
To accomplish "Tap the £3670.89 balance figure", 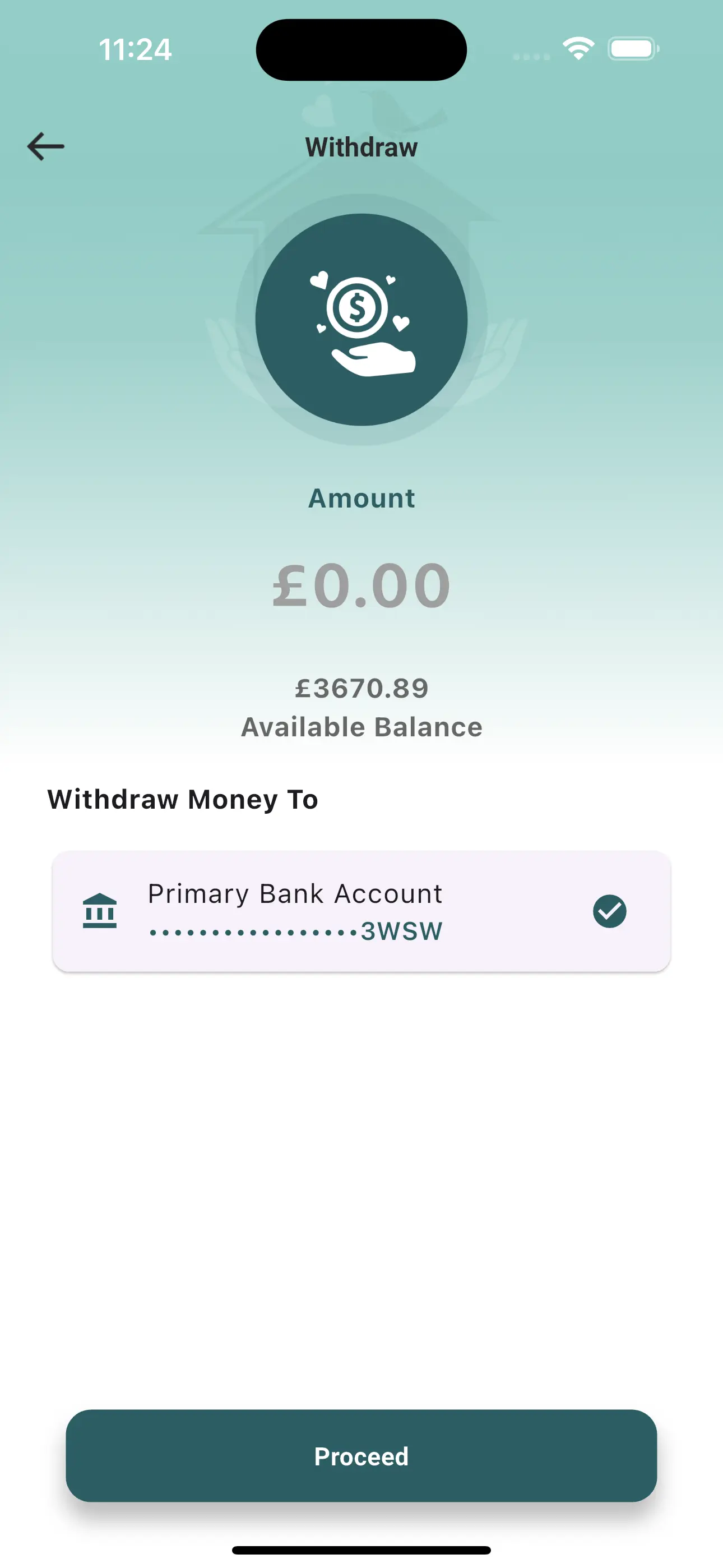I will coord(361,689).
